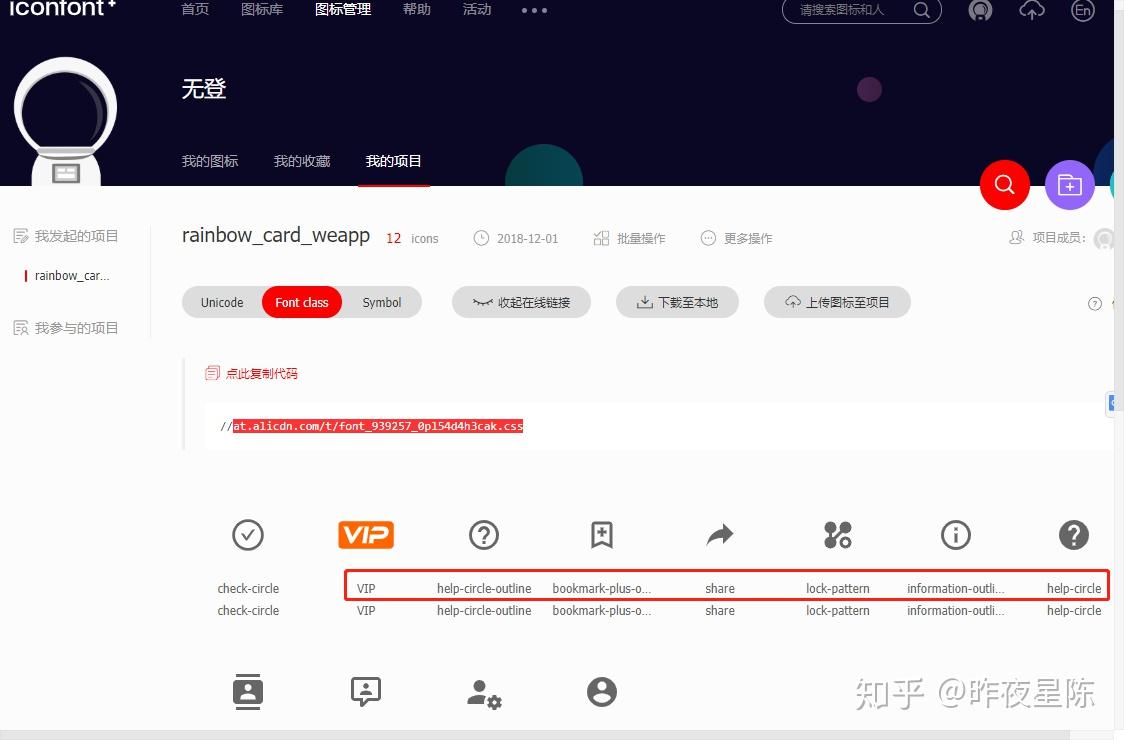Viewport: 1124px width, 740px height.
Task: Collapse online link with 收起在线链接
Action: pyautogui.click(x=521, y=303)
